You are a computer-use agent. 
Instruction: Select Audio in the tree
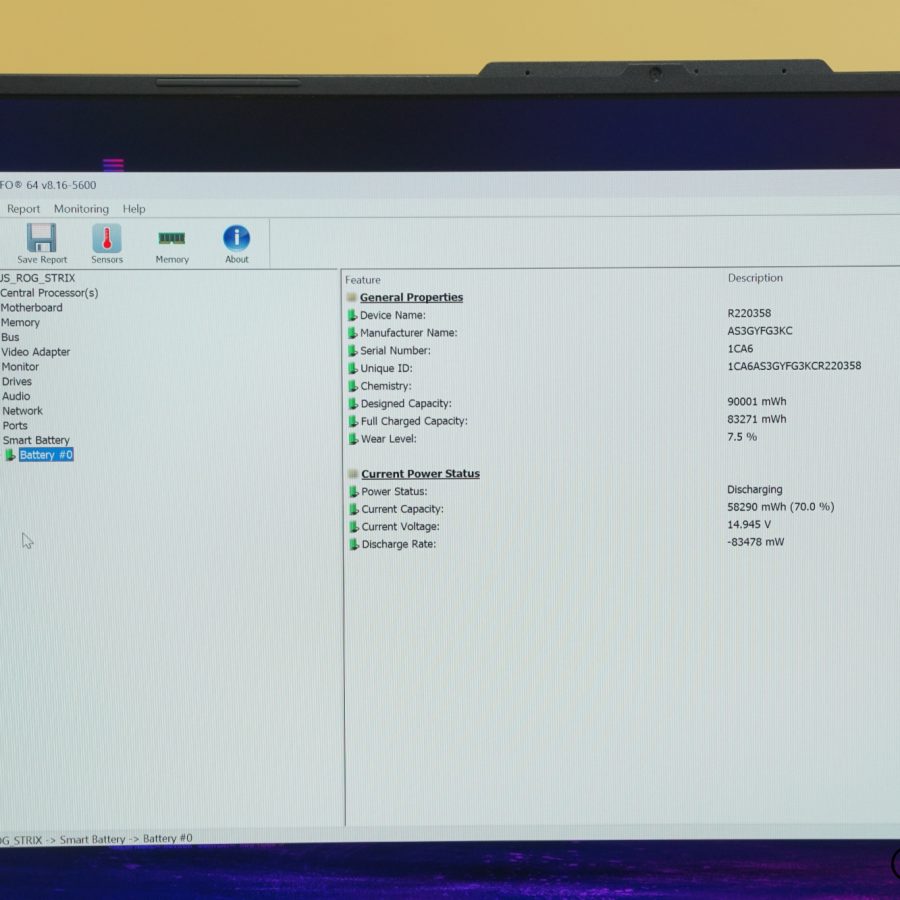(16, 396)
